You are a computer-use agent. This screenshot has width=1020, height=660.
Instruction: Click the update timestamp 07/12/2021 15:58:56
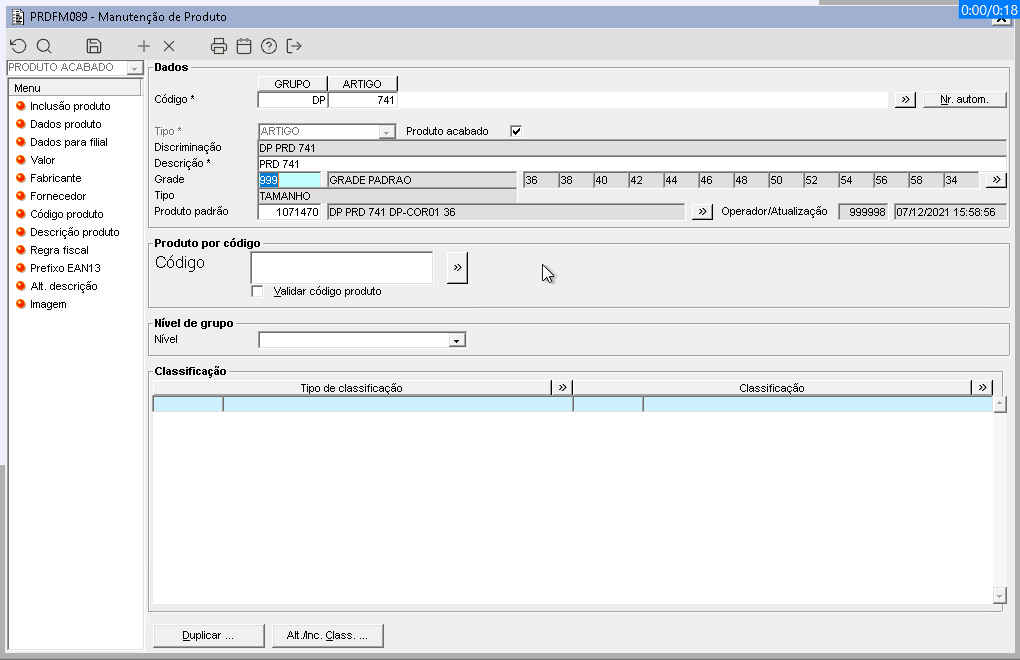[x=950, y=212]
